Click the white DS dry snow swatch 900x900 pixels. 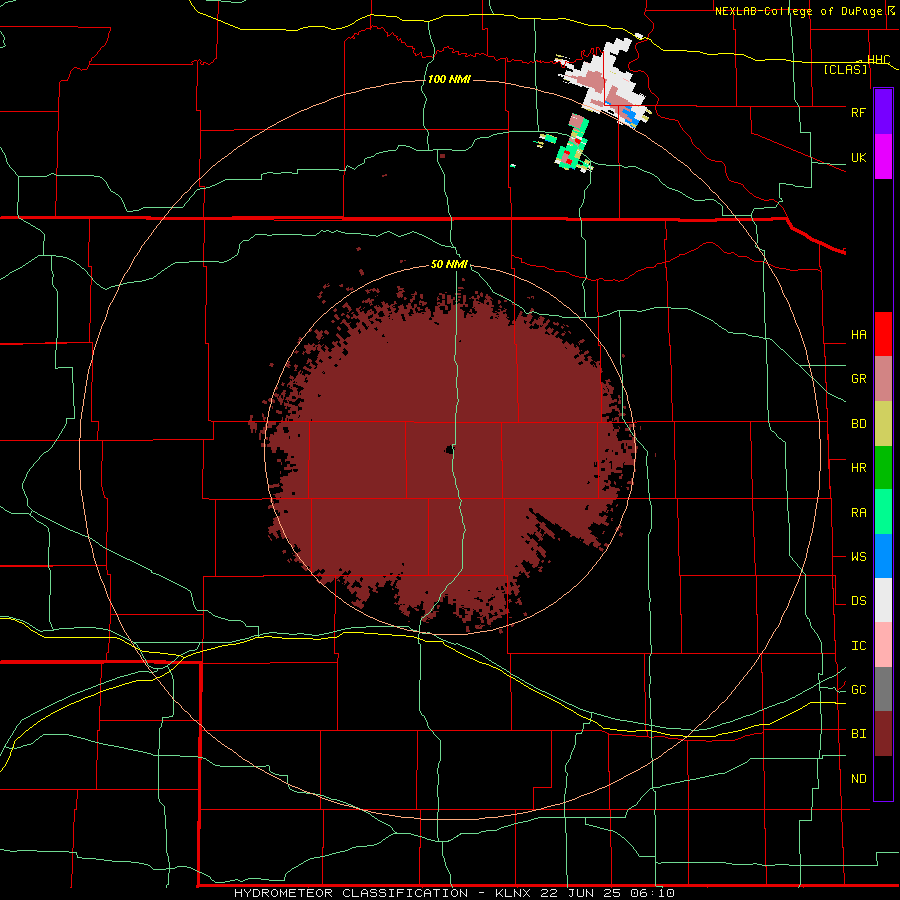click(x=883, y=600)
